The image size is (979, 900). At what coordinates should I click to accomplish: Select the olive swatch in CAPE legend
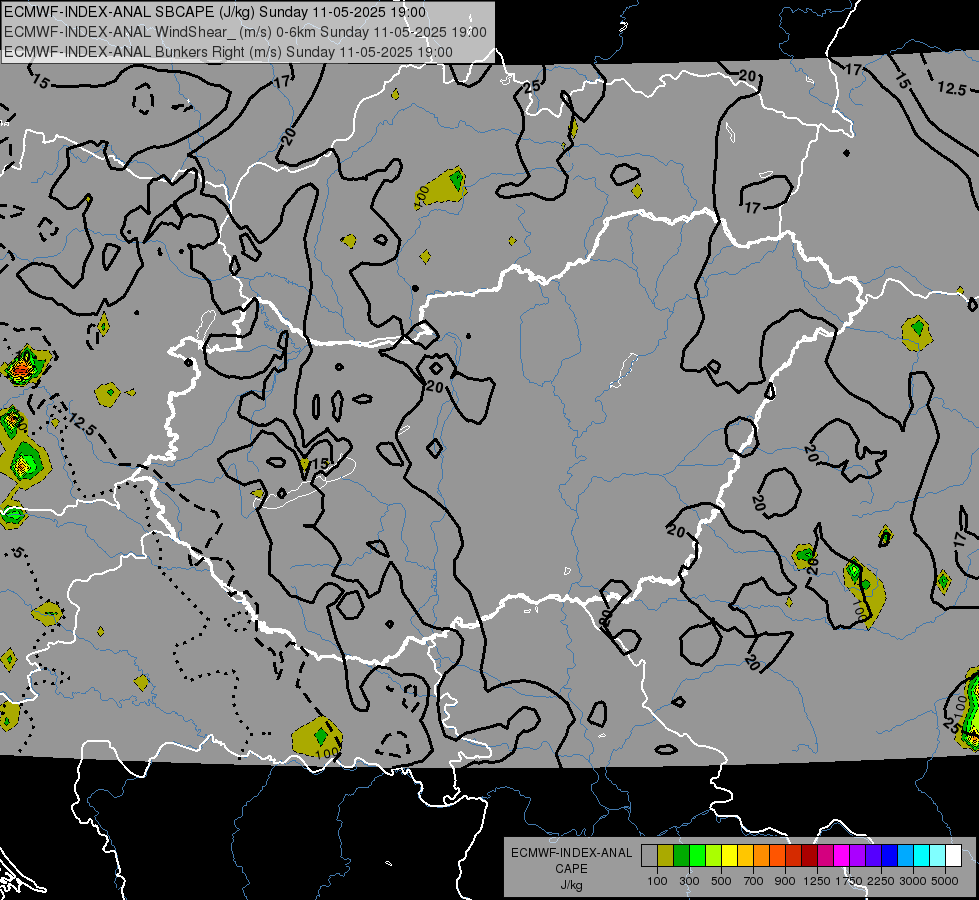666,856
